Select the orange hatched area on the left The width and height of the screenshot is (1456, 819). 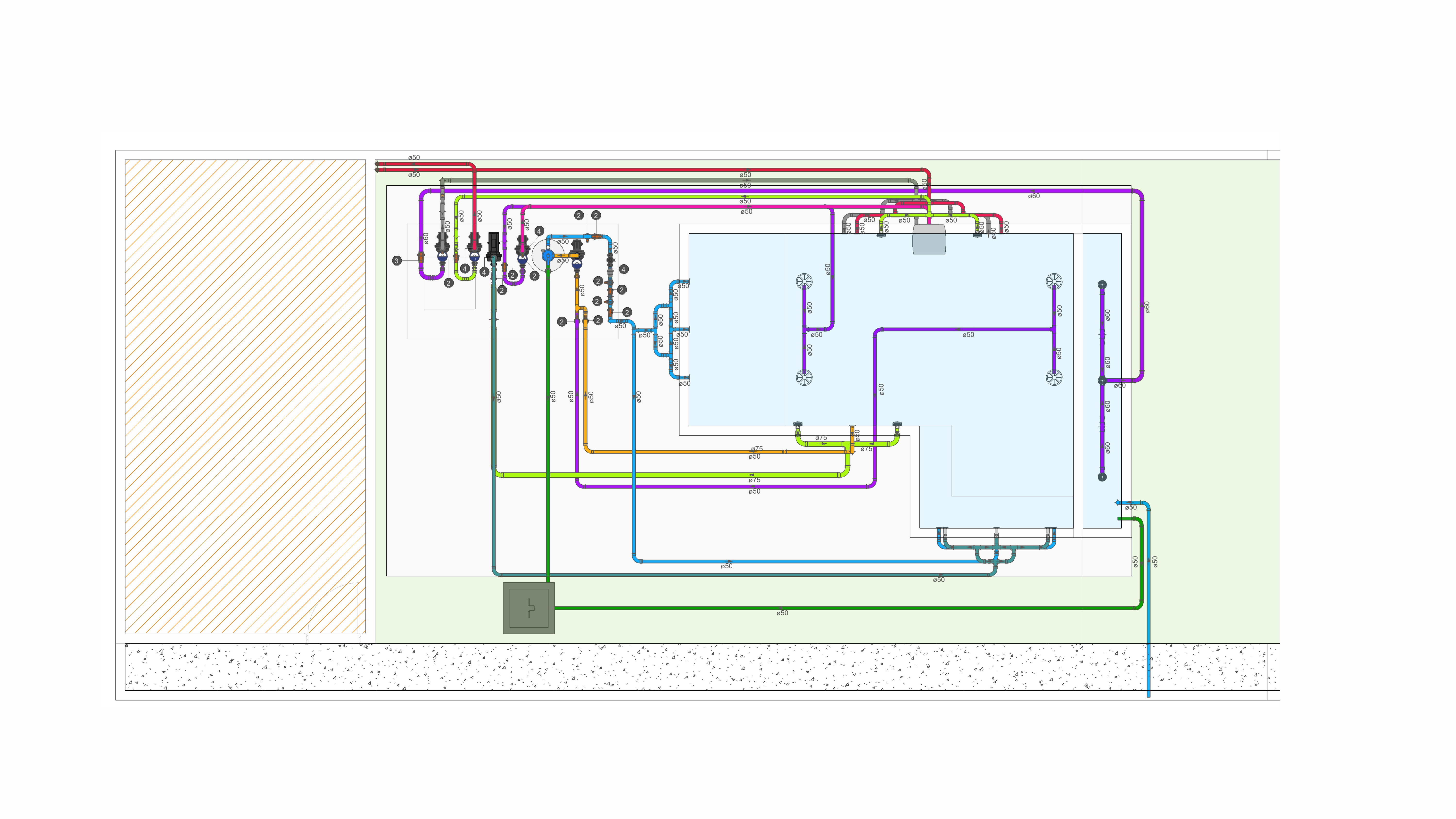pos(245,396)
